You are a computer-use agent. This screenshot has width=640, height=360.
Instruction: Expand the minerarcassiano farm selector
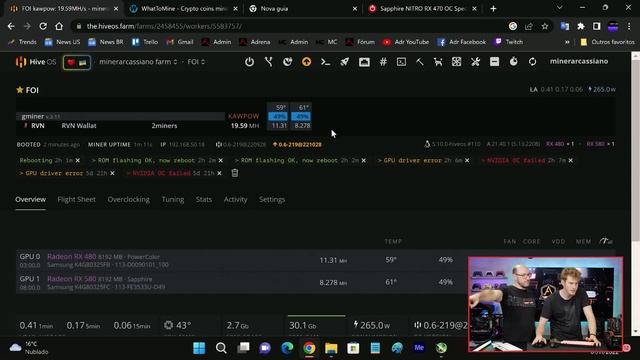point(138,62)
